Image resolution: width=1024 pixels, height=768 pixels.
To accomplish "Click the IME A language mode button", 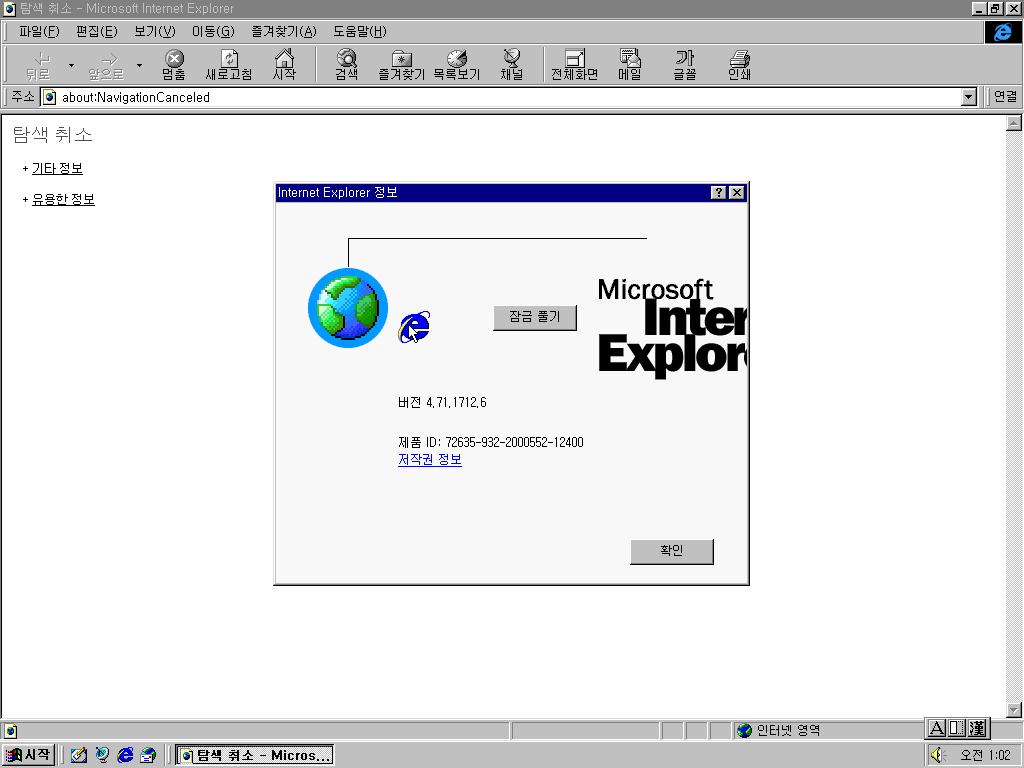I will 937,728.
